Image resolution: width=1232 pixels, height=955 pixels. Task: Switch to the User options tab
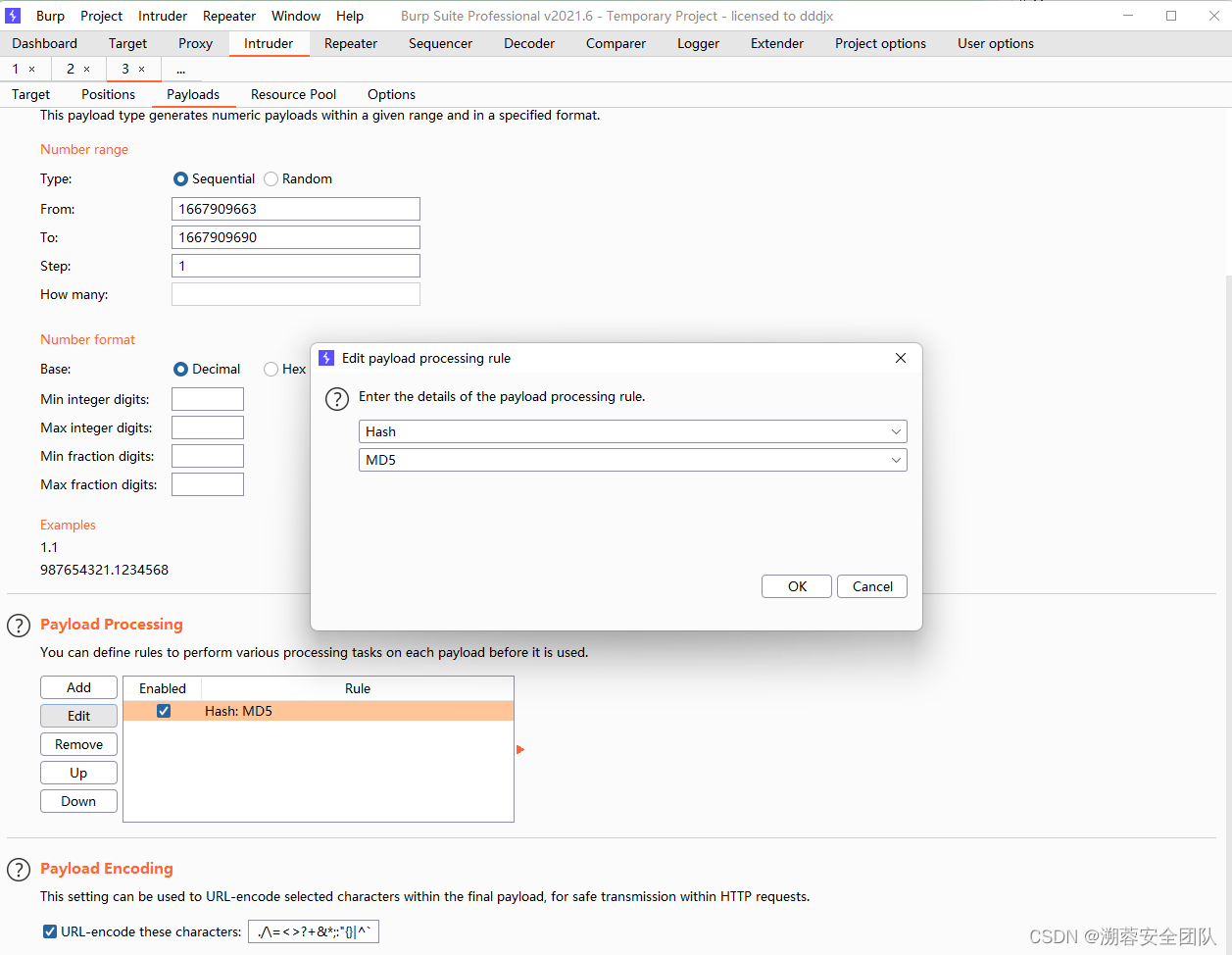[996, 43]
